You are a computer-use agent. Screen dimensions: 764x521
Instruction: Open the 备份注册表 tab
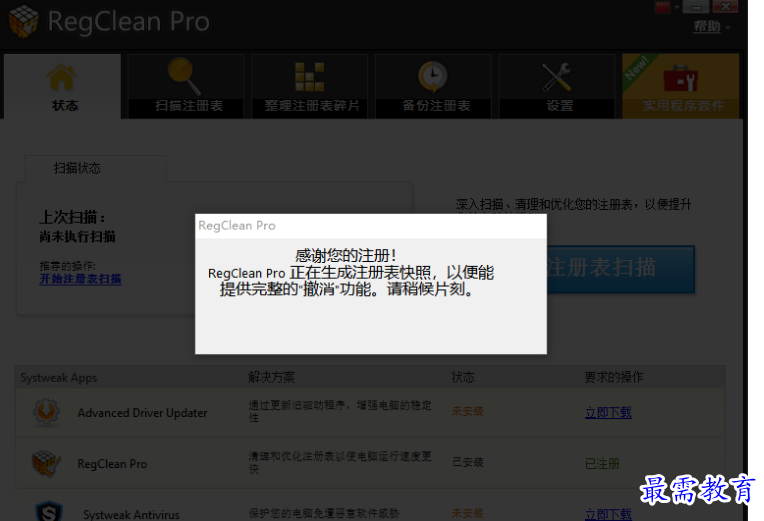pyautogui.click(x=433, y=86)
